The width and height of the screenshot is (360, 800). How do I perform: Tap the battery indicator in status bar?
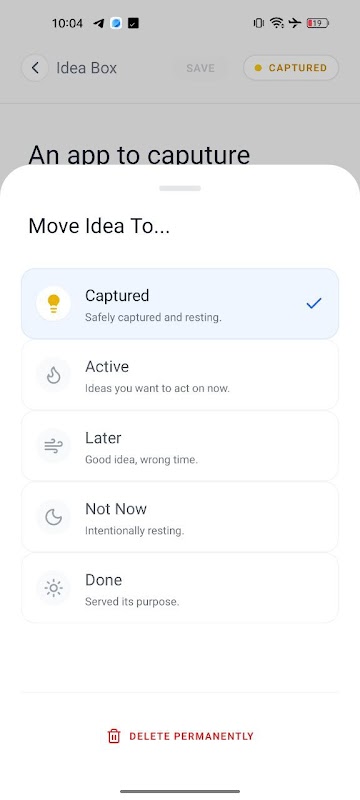coord(318,23)
